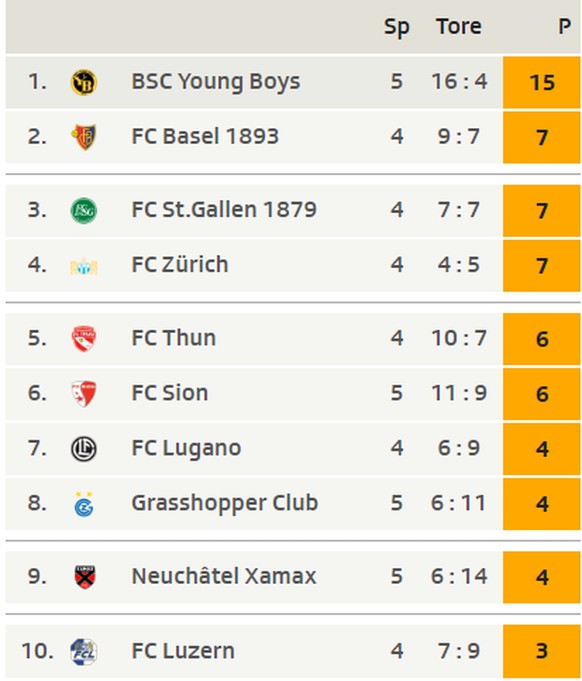Select Grasshopper Club goals 6 : 11

(459, 503)
